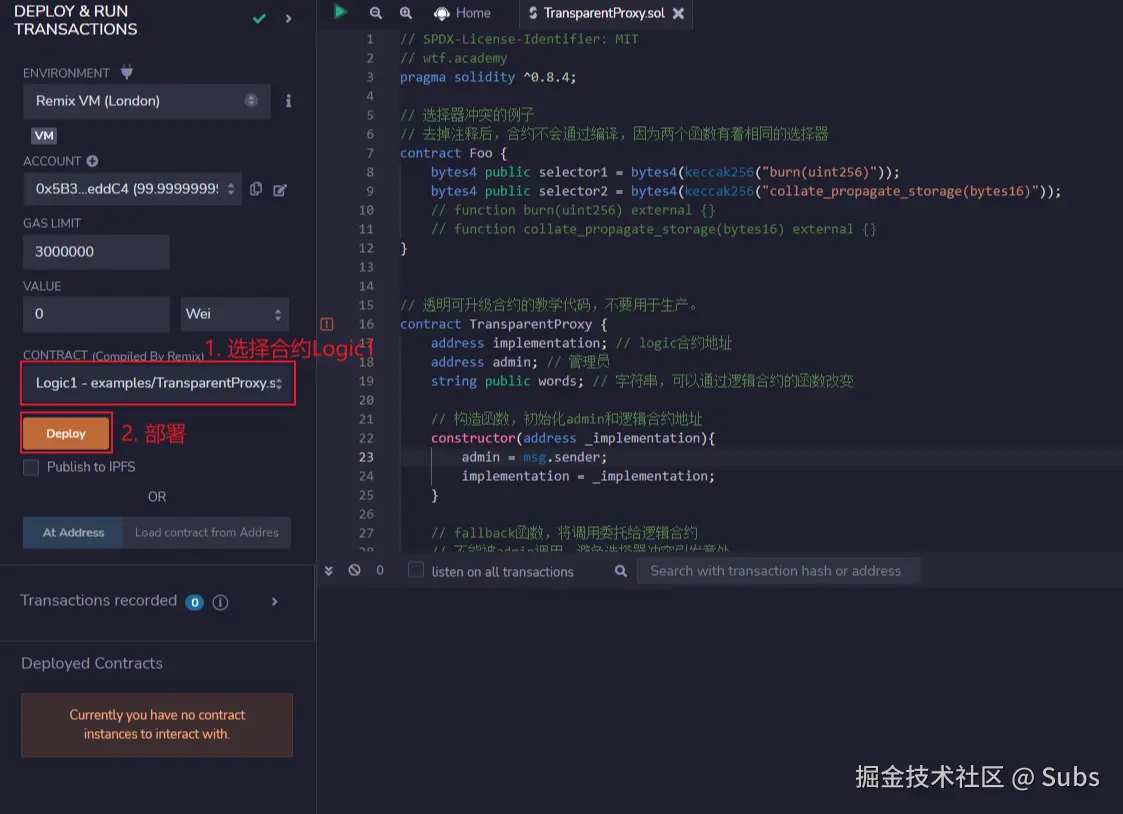Zoom out the editor with the magnifier minus icon

(375, 13)
